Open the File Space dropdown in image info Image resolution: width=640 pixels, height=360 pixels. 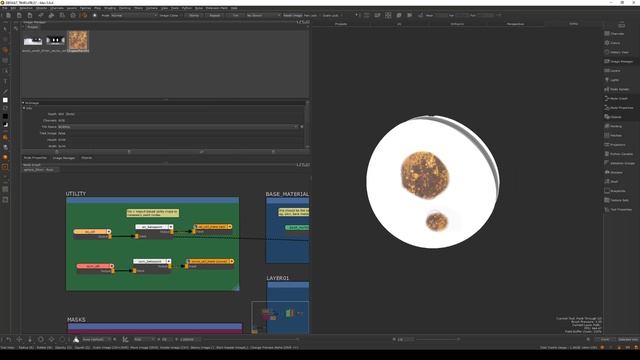[178, 127]
